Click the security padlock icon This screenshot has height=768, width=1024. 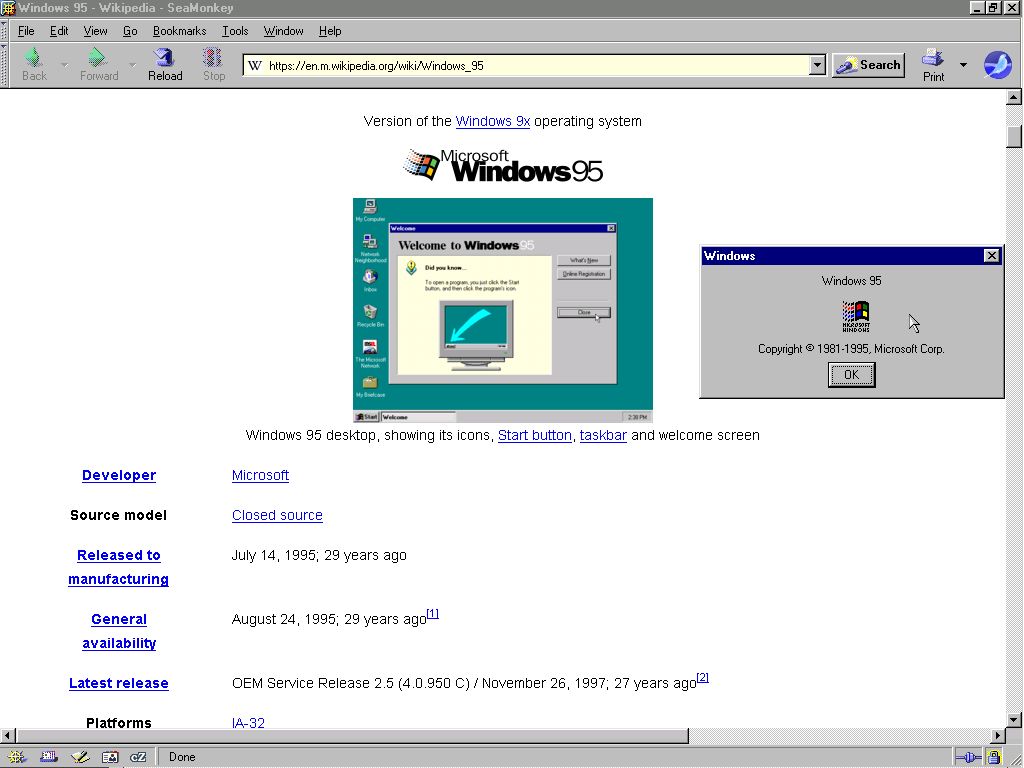coord(994,757)
